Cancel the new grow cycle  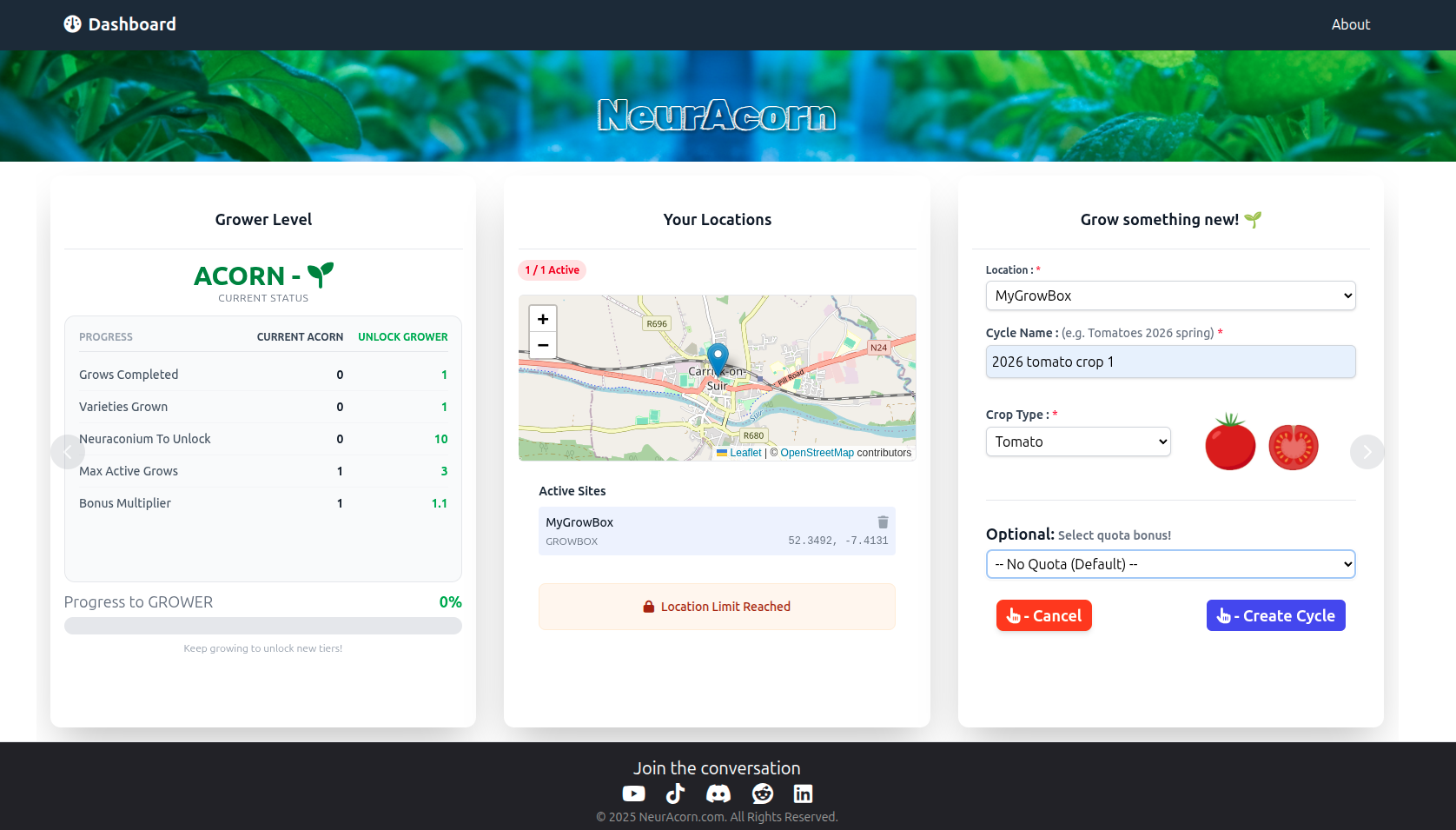[x=1043, y=615]
